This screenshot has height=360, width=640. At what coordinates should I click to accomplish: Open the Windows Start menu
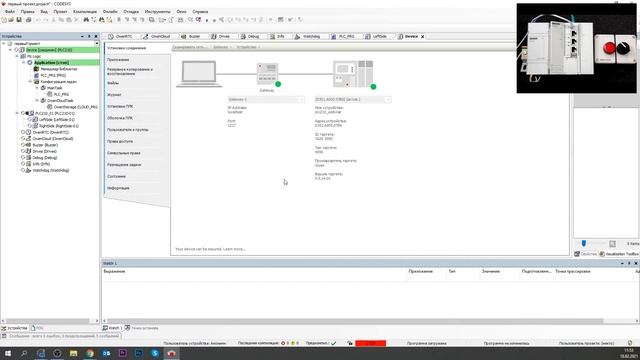coord(8,353)
